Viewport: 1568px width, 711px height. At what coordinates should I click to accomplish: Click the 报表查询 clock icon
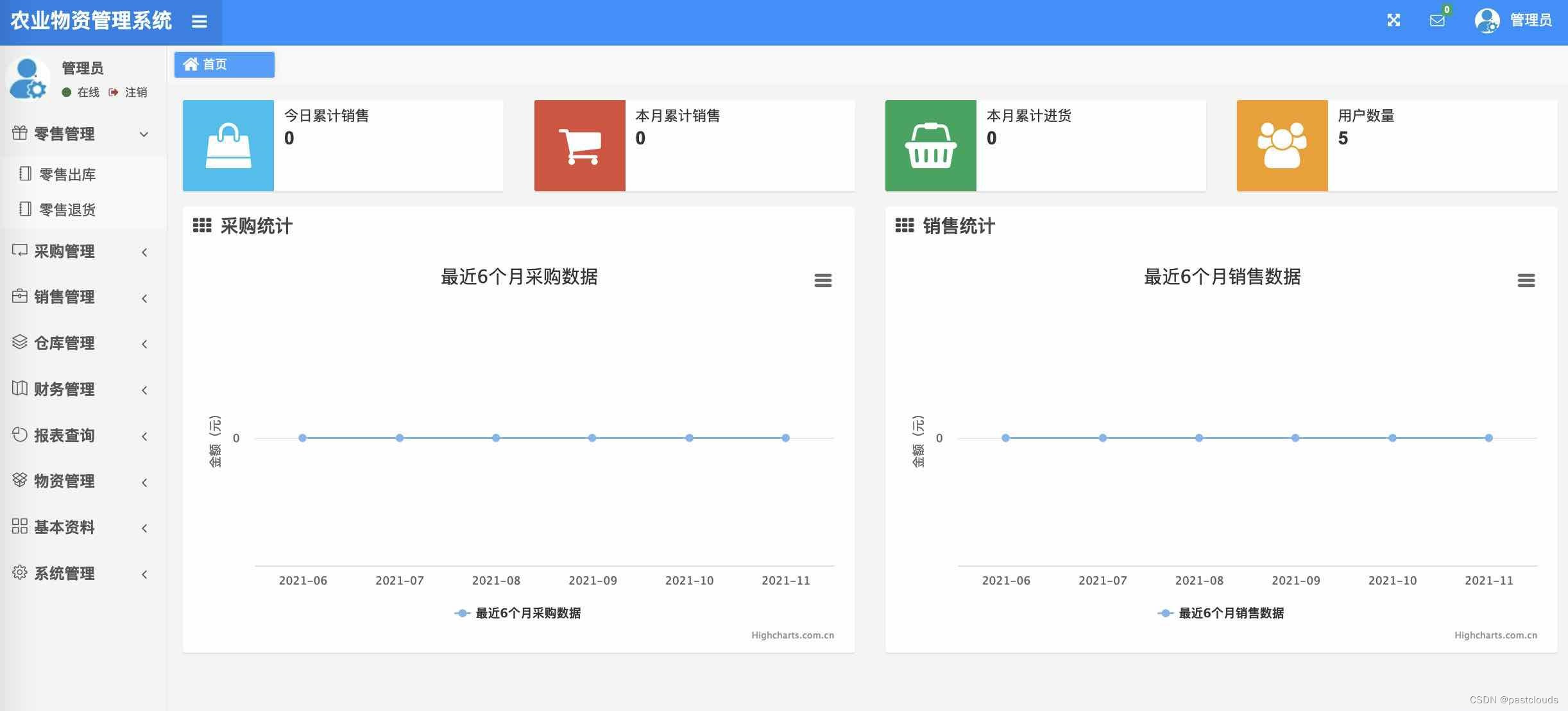click(20, 434)
